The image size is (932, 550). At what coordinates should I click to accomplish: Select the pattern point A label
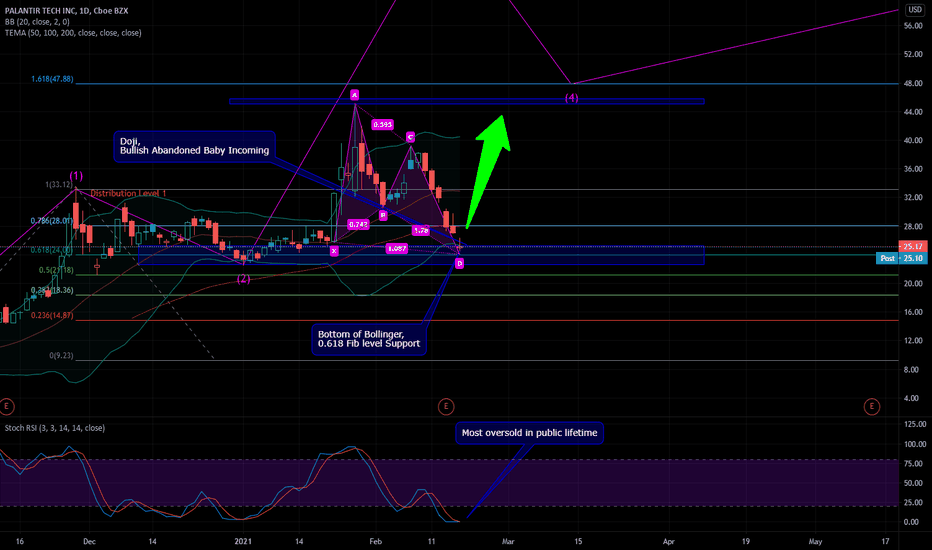click(x=354, y=95)
